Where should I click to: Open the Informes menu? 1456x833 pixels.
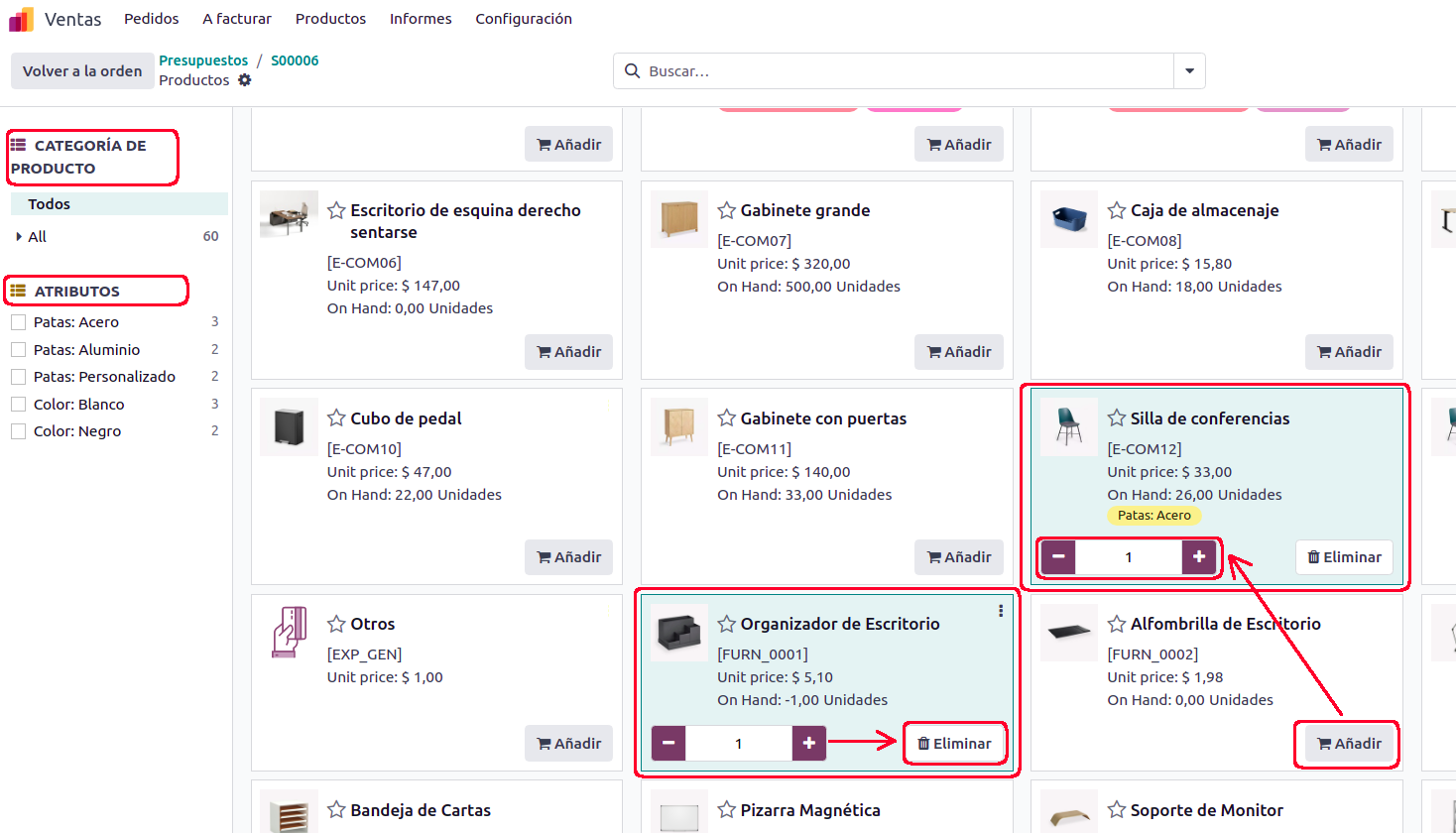click(x=421, y=18)
